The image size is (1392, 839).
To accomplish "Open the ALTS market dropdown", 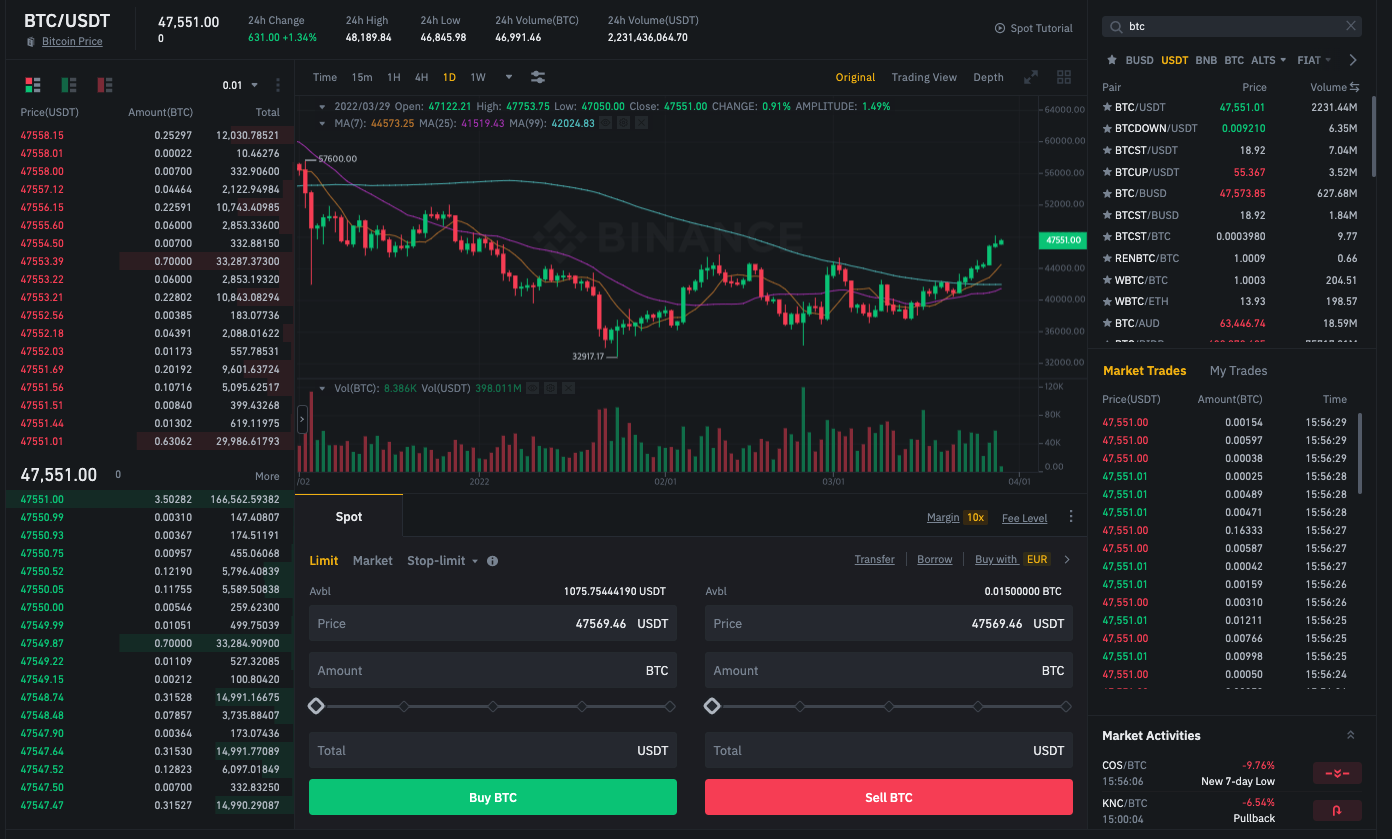I will (x=1269, y=60).
